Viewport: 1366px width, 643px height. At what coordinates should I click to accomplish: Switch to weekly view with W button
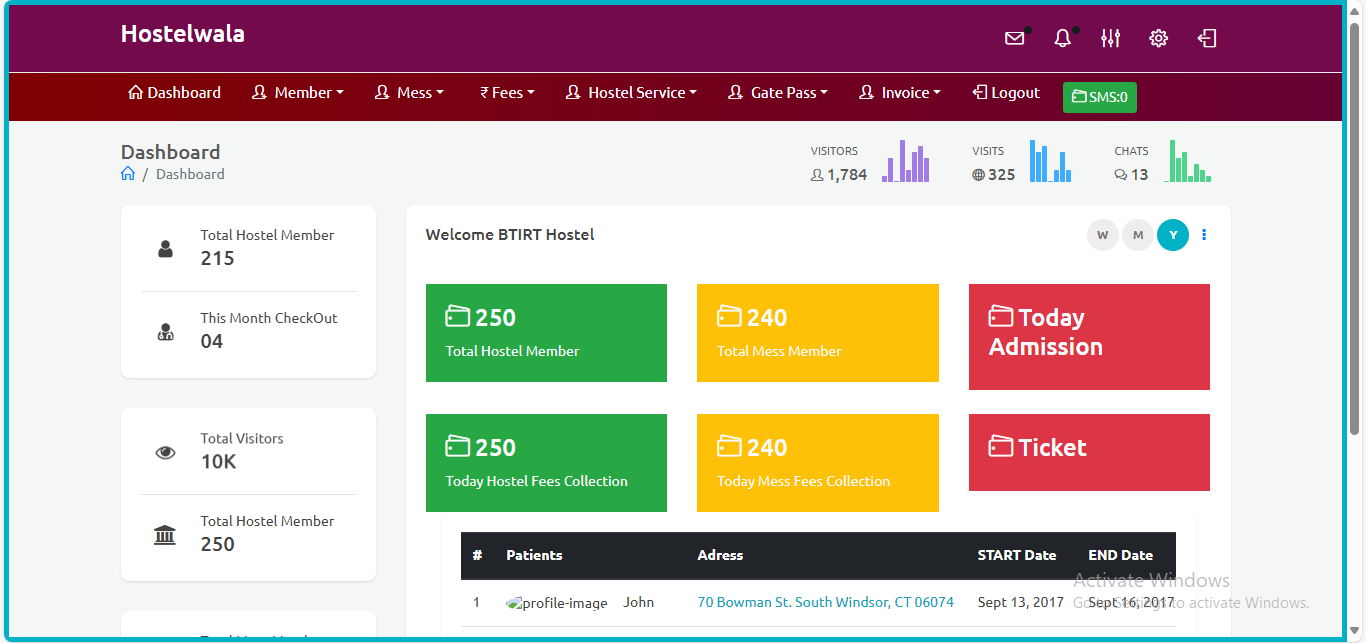1102,235
